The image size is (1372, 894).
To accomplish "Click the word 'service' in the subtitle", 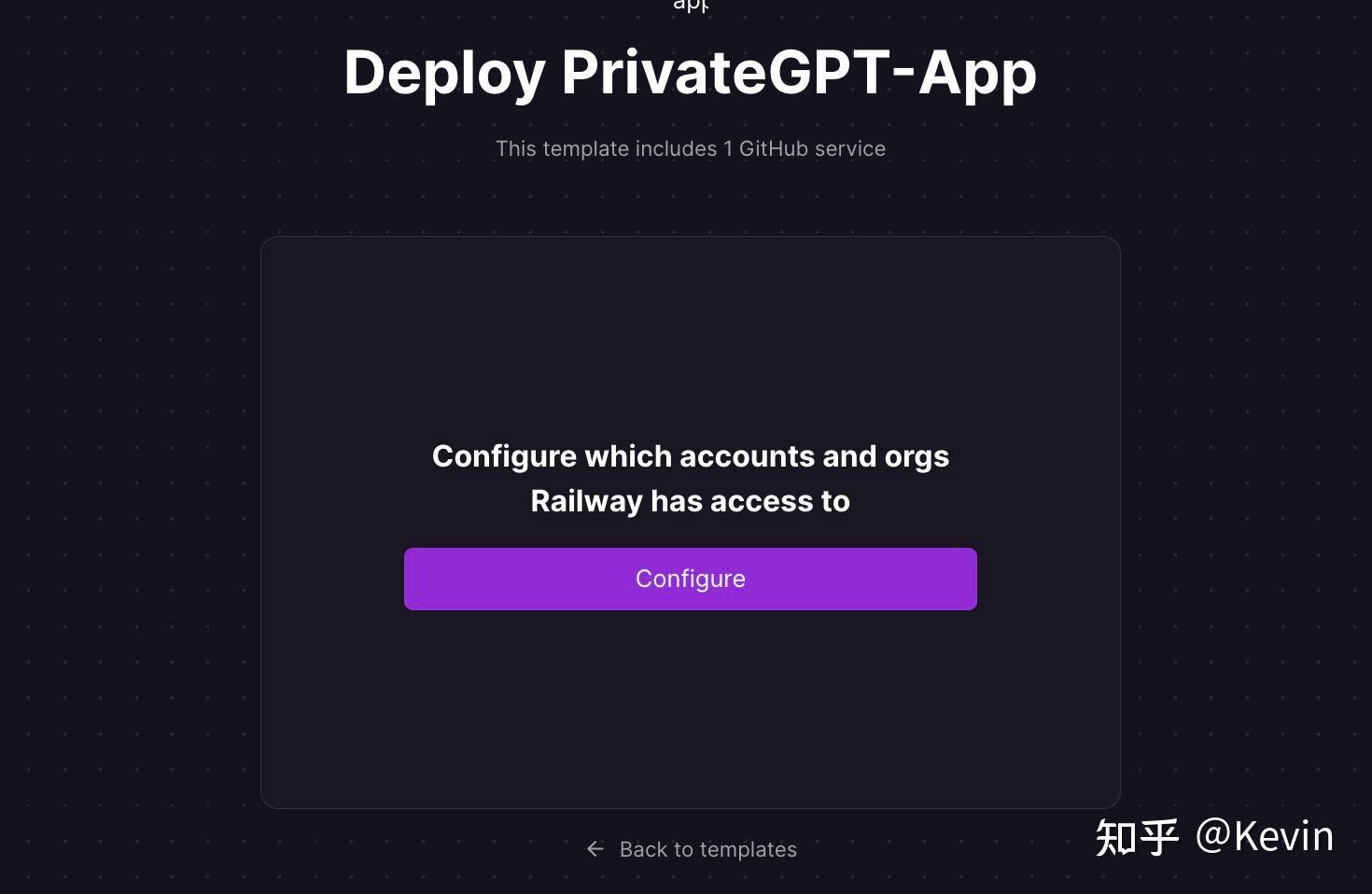I will click(x=850, y=148).
